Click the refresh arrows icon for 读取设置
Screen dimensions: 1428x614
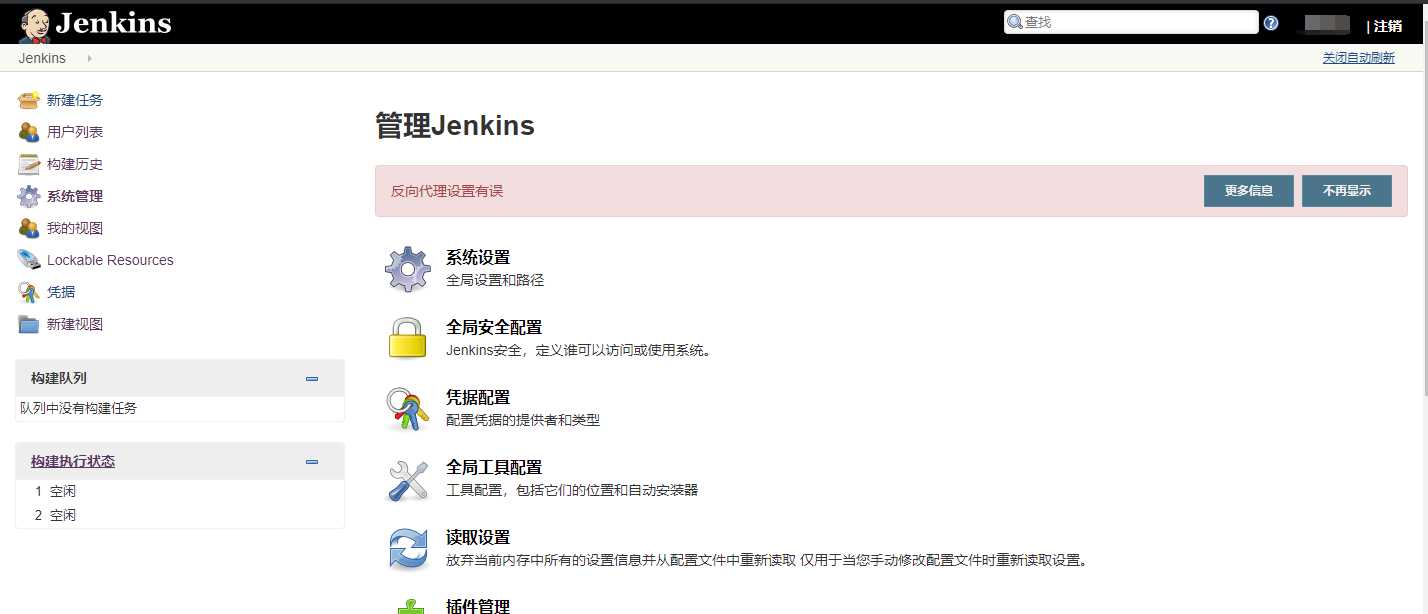(x=408, y=549)
